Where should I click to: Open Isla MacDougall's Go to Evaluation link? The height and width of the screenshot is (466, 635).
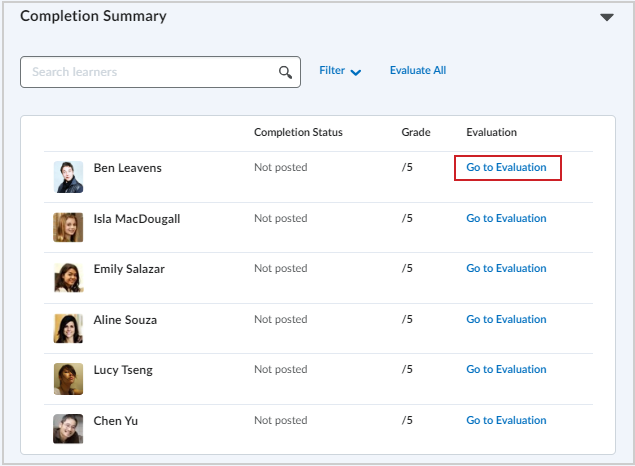click(506, 218)
